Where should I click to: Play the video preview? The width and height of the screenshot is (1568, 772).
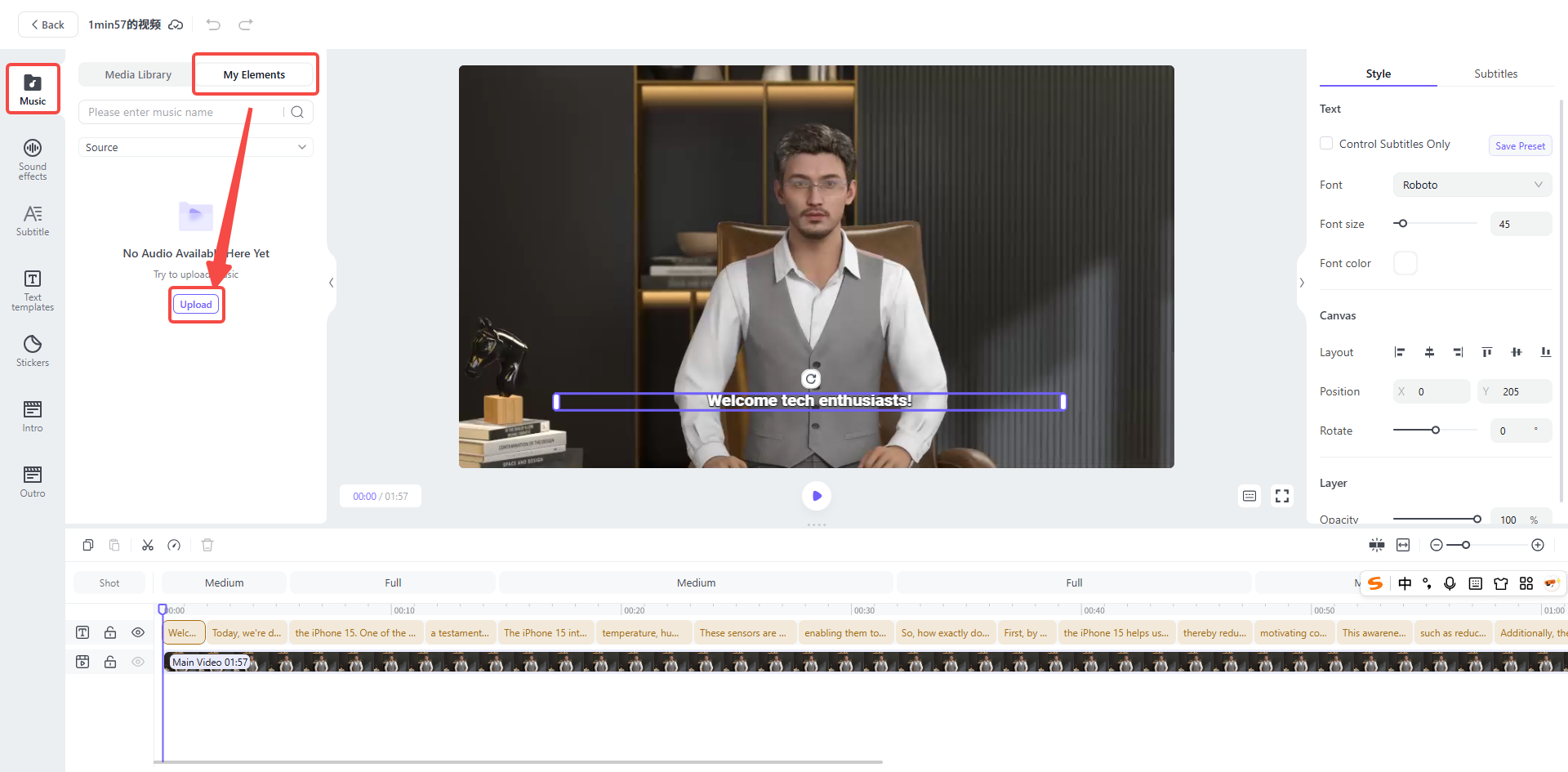[817, 496]
